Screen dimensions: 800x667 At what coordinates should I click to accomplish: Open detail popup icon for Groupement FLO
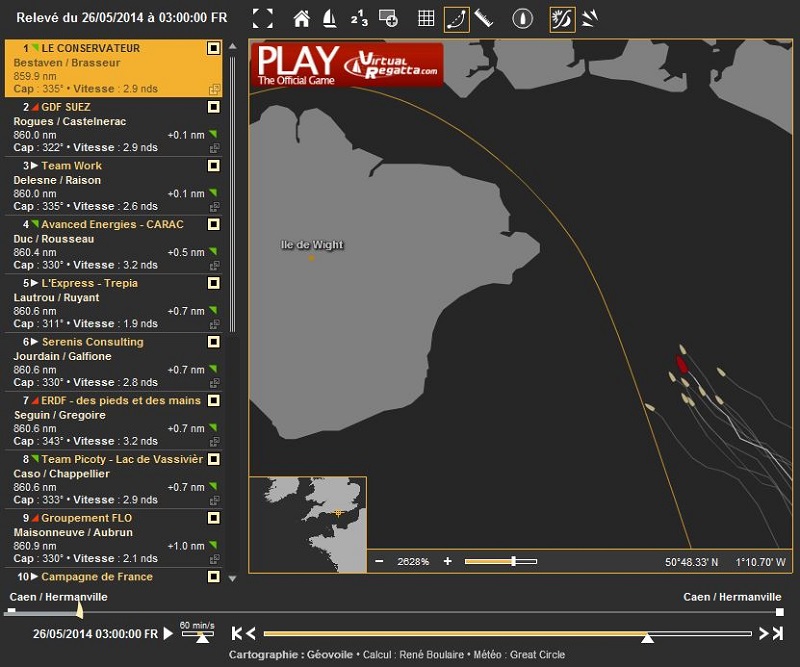click(x=215, y=559)
